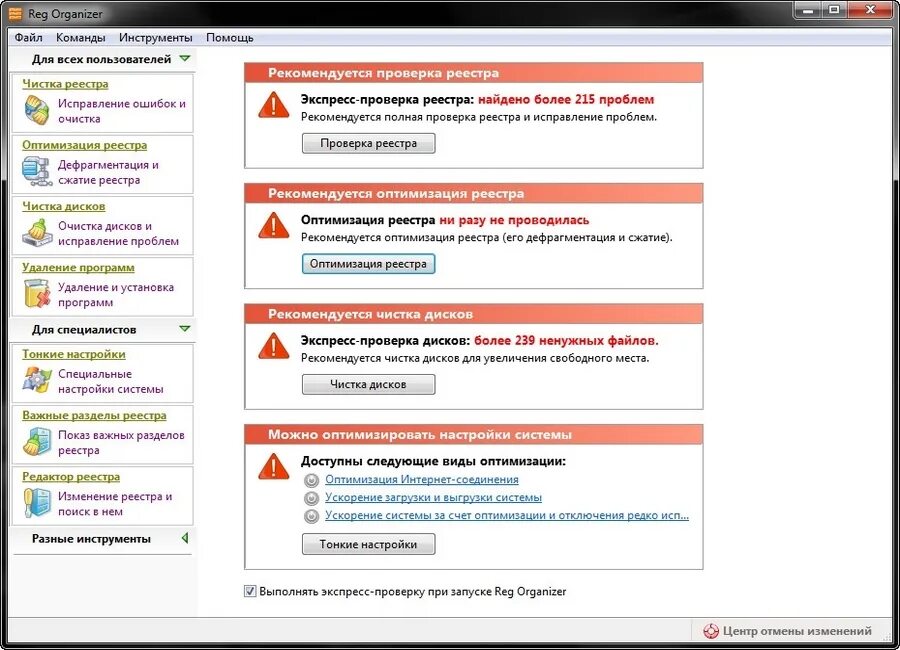Click the Разные инструменты section title
900x650 pixels.
91,539
